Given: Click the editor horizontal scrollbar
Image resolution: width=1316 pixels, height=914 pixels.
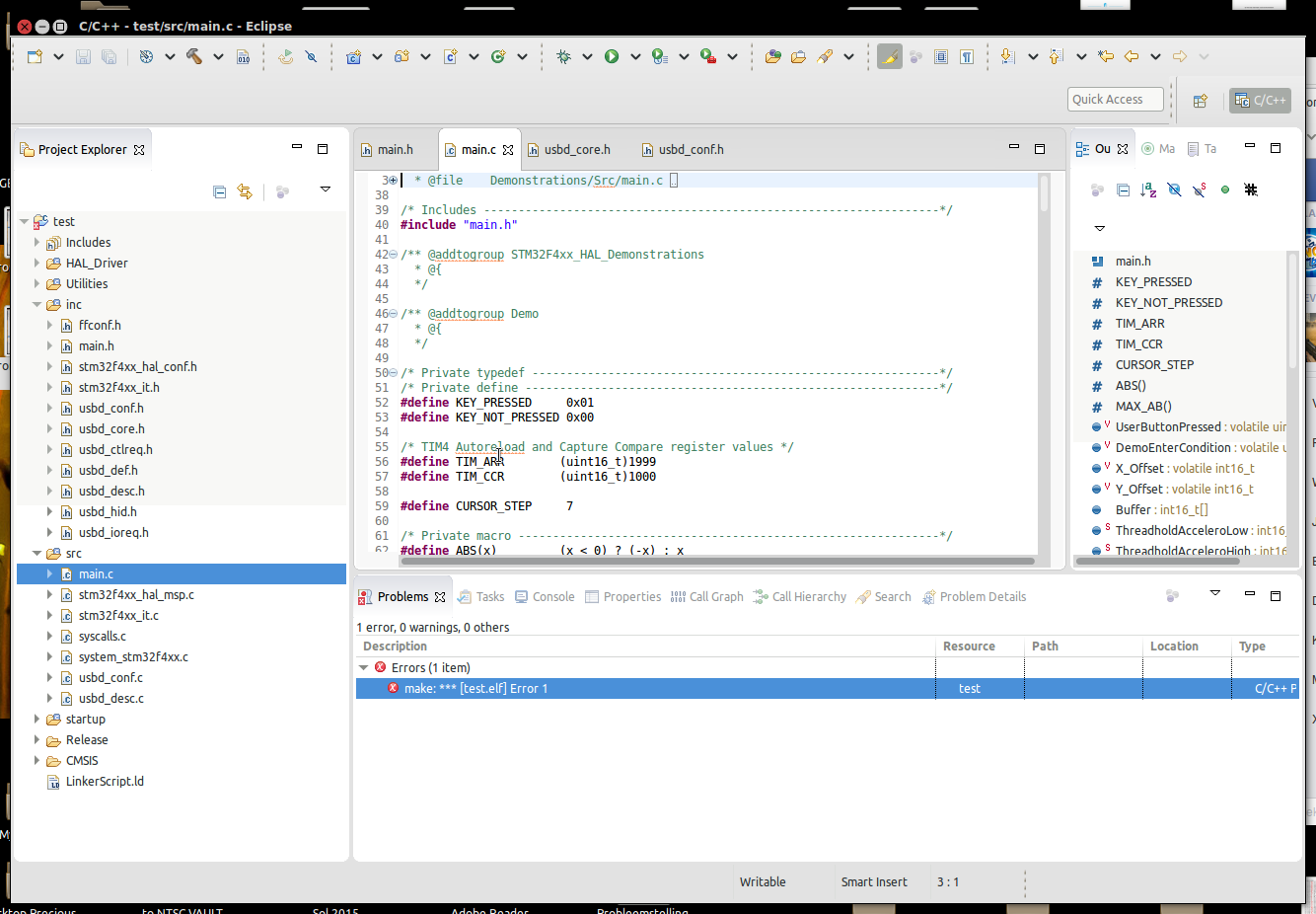Looking at the screenshot, I should click(717, 561).
